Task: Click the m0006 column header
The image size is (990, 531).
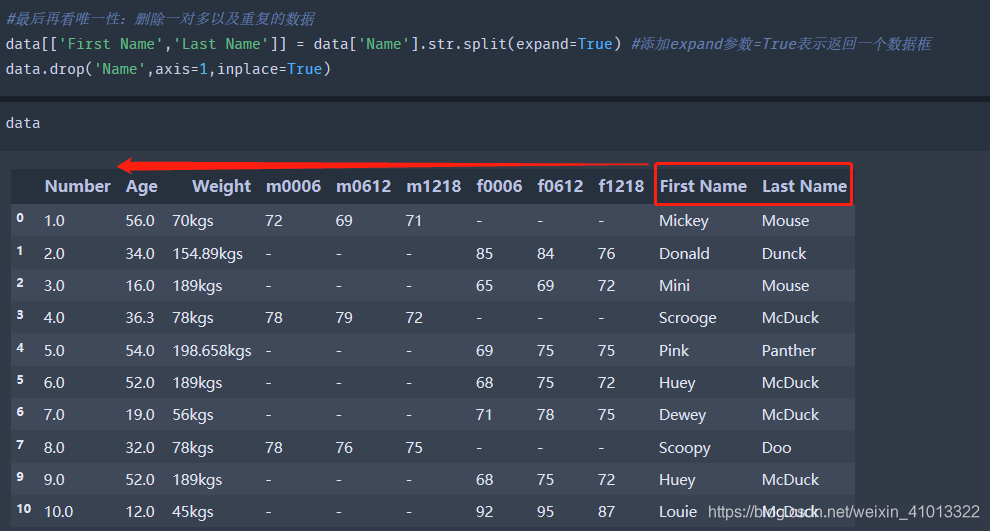Action: [x=293, y=186]
